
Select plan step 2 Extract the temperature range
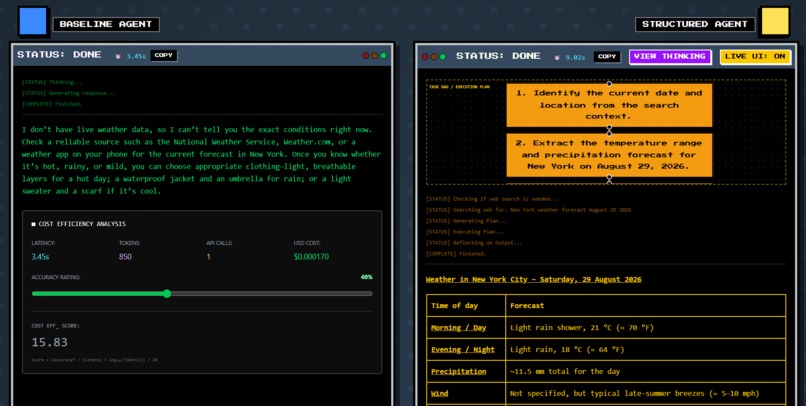click(x=609, y=155)
